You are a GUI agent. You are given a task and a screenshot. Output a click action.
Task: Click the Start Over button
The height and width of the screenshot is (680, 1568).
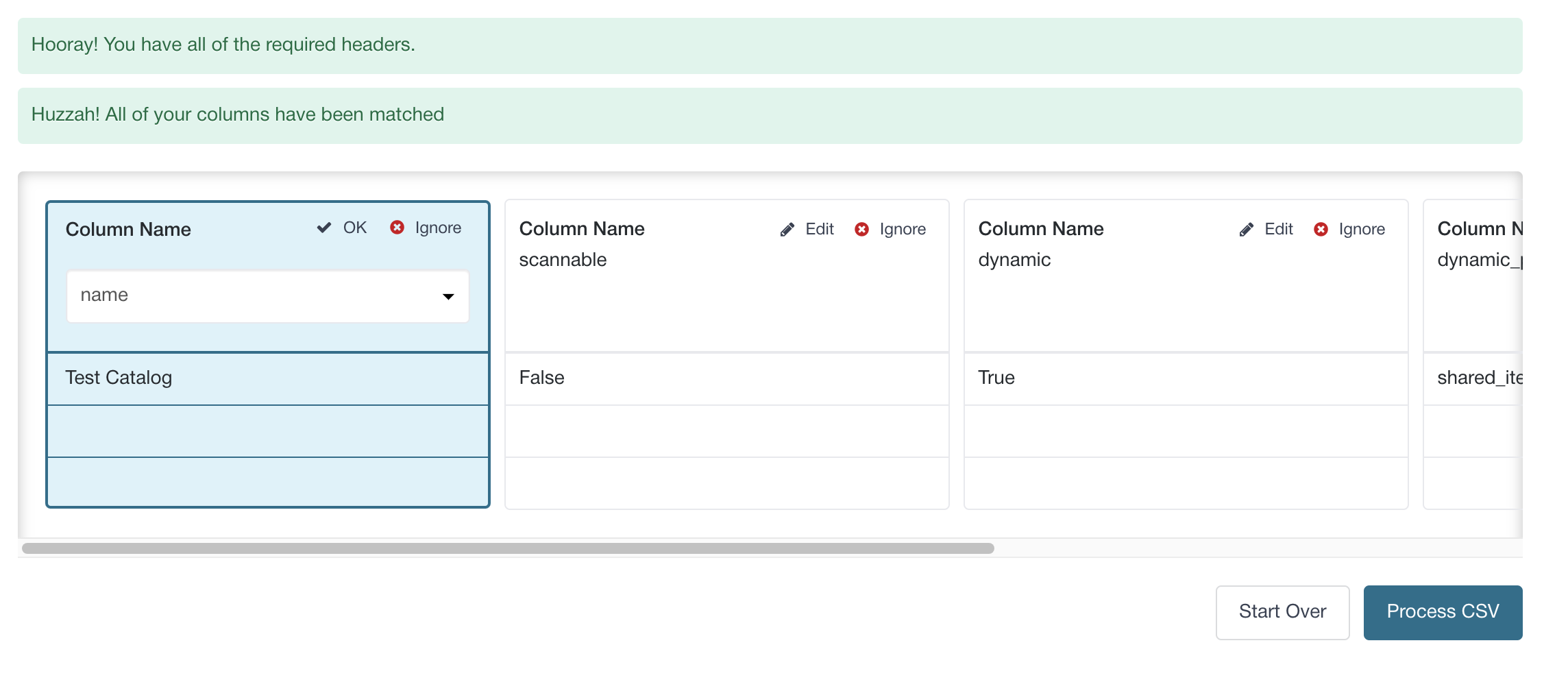click(1282, 612)
